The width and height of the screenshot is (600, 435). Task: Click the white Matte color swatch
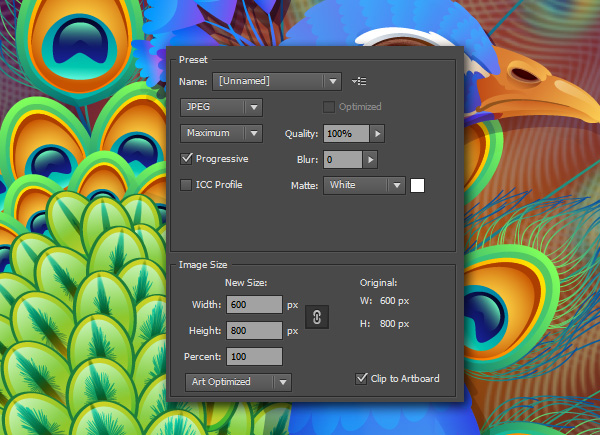(x=417, y=186)
